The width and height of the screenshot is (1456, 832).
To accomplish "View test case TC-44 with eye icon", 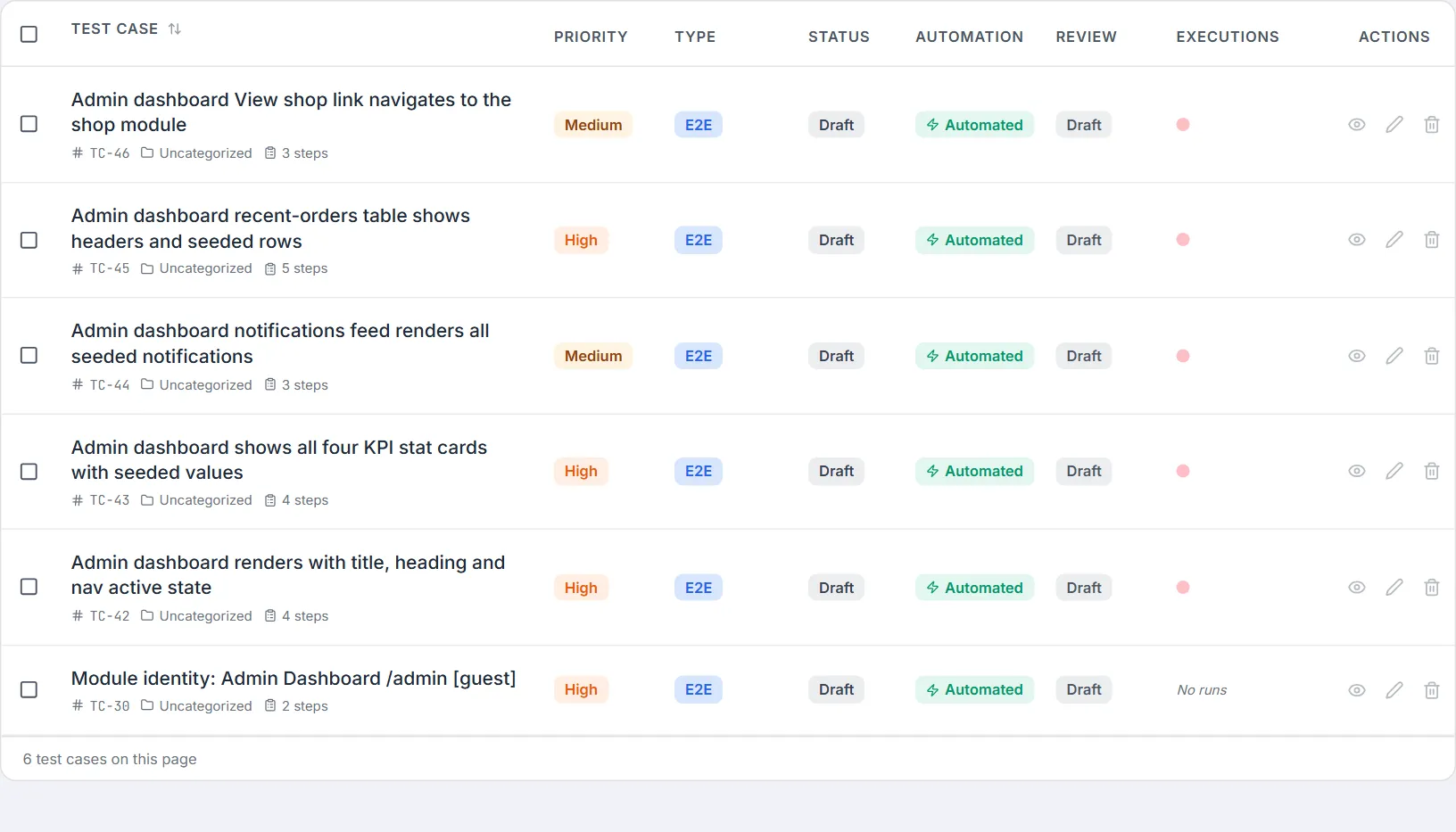I will 1356,356.
